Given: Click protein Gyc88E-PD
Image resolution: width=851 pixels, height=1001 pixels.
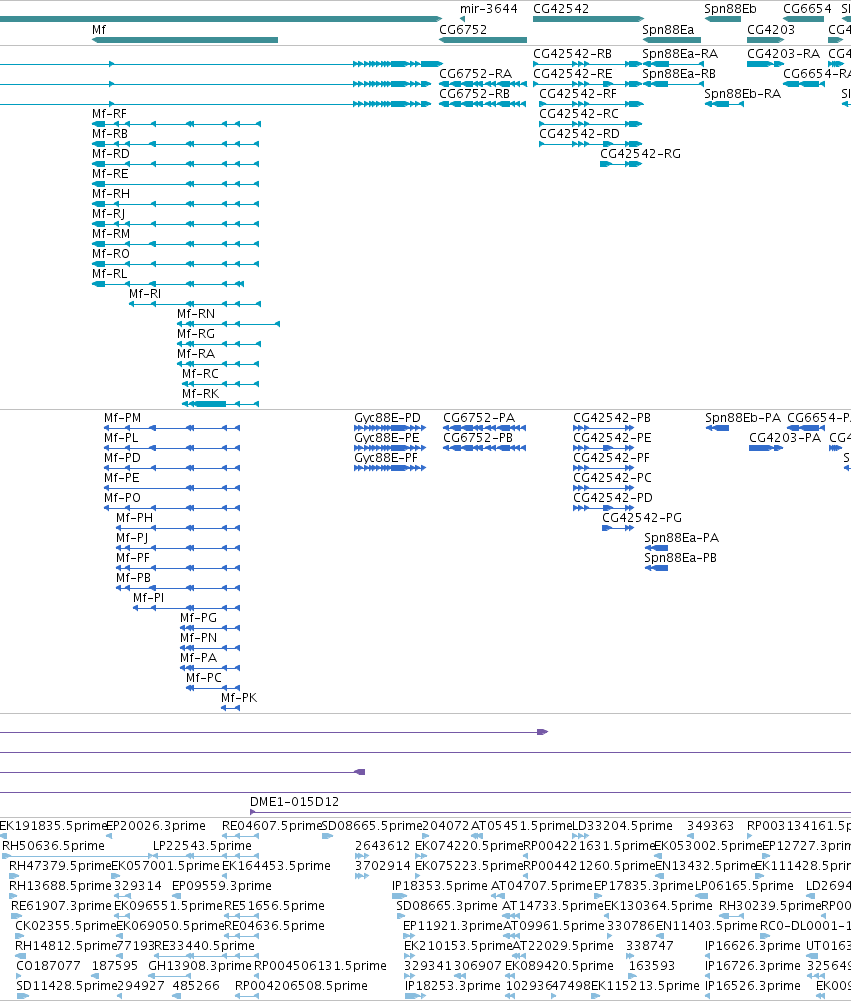Looking at the screenshot, I should 390,428.
